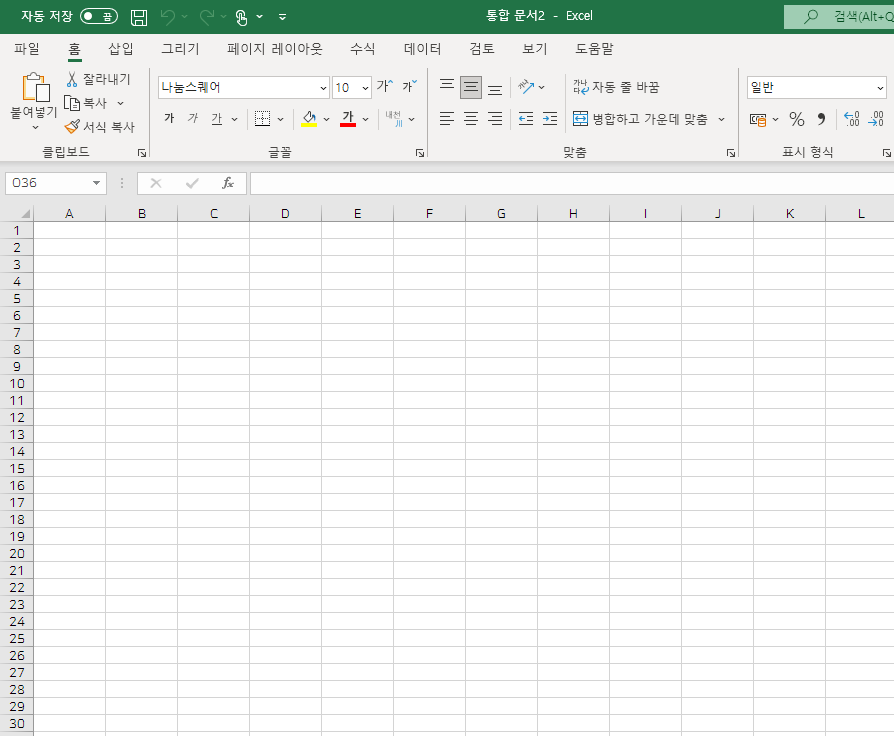Switch to the Page Layout (페이지 레이아웃) tab
Viewport: 894px width, 736px height.
coord(274,49)
